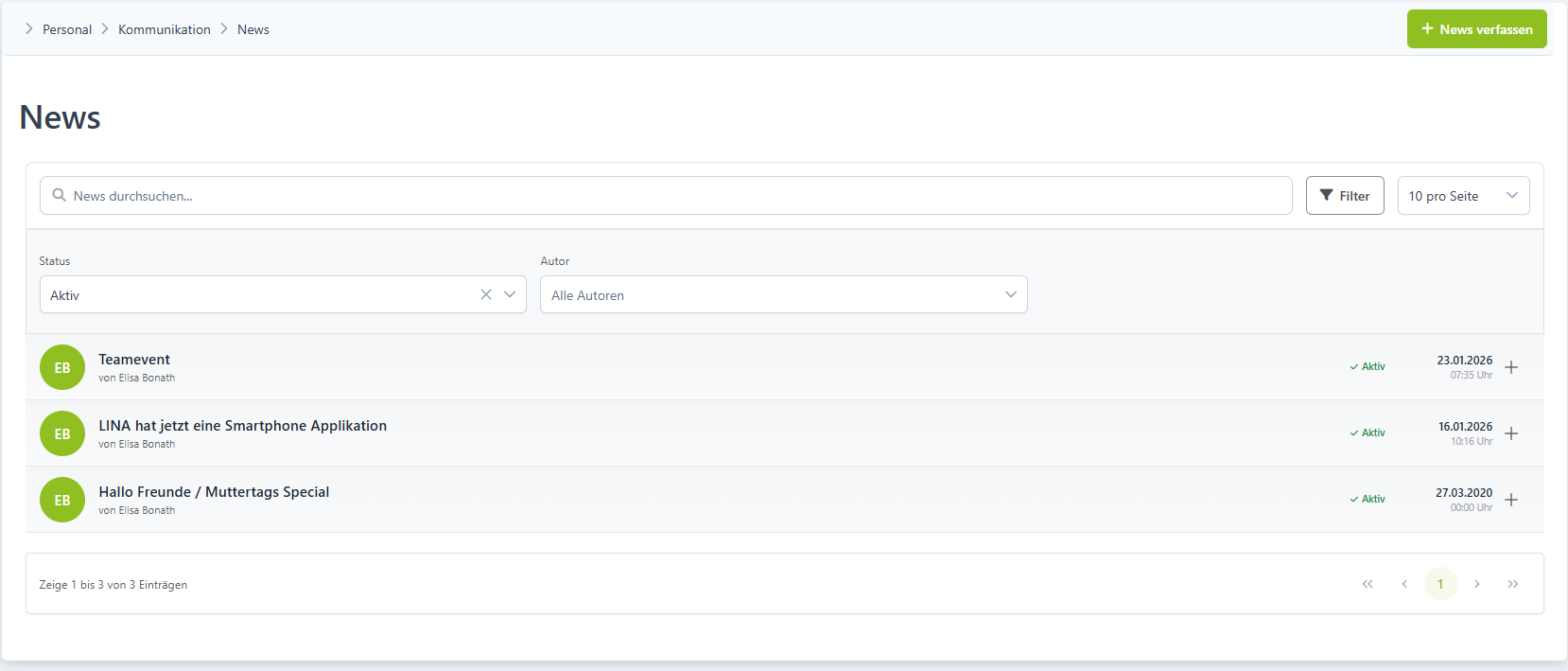This screenshot has height=671, width=1568.
Task: Click the date 16.01.2026
Action: click(1465, 427)
